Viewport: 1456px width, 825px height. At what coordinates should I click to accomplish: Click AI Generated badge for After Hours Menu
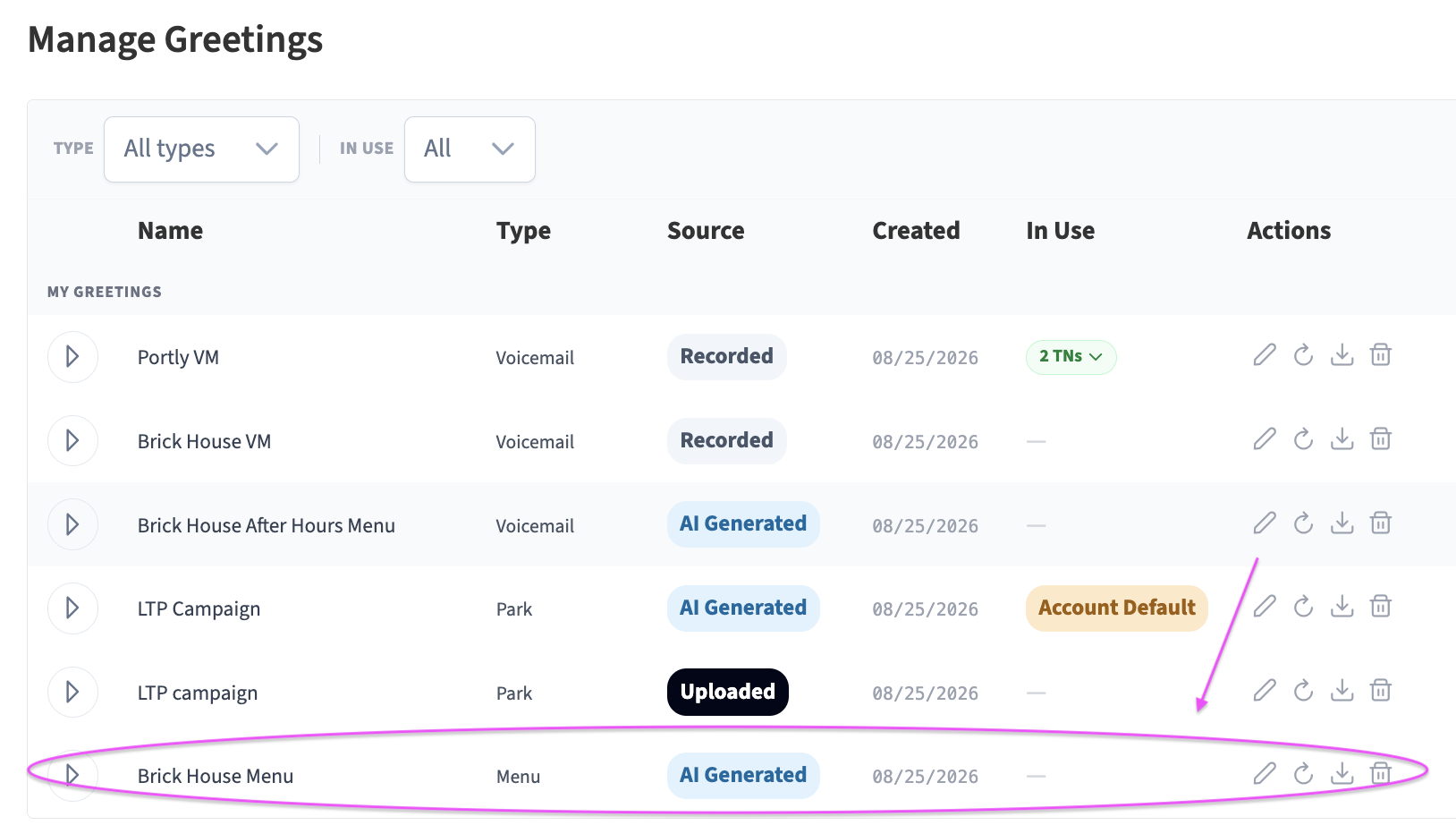pos(743,524)
